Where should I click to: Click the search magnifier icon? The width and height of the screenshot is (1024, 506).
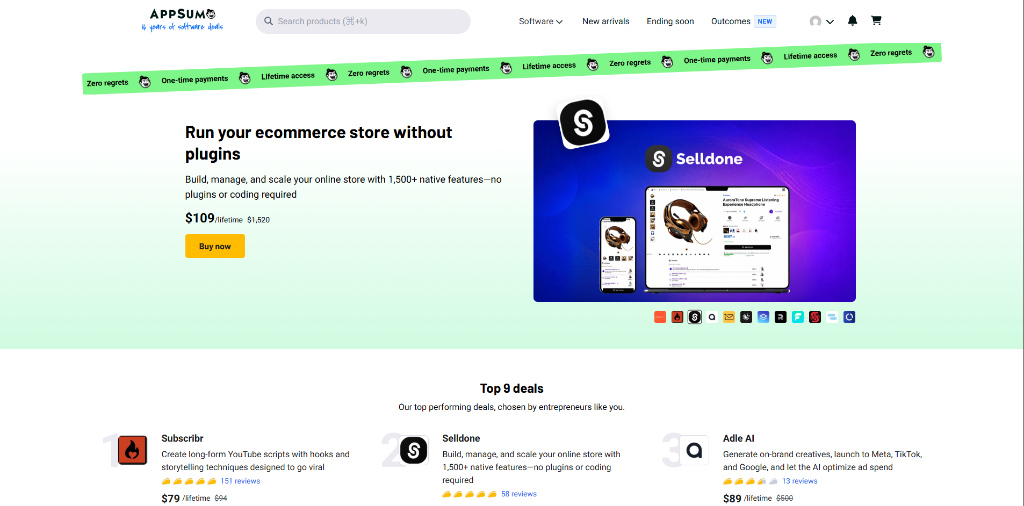pyautogui.click(x=268, y=21)
